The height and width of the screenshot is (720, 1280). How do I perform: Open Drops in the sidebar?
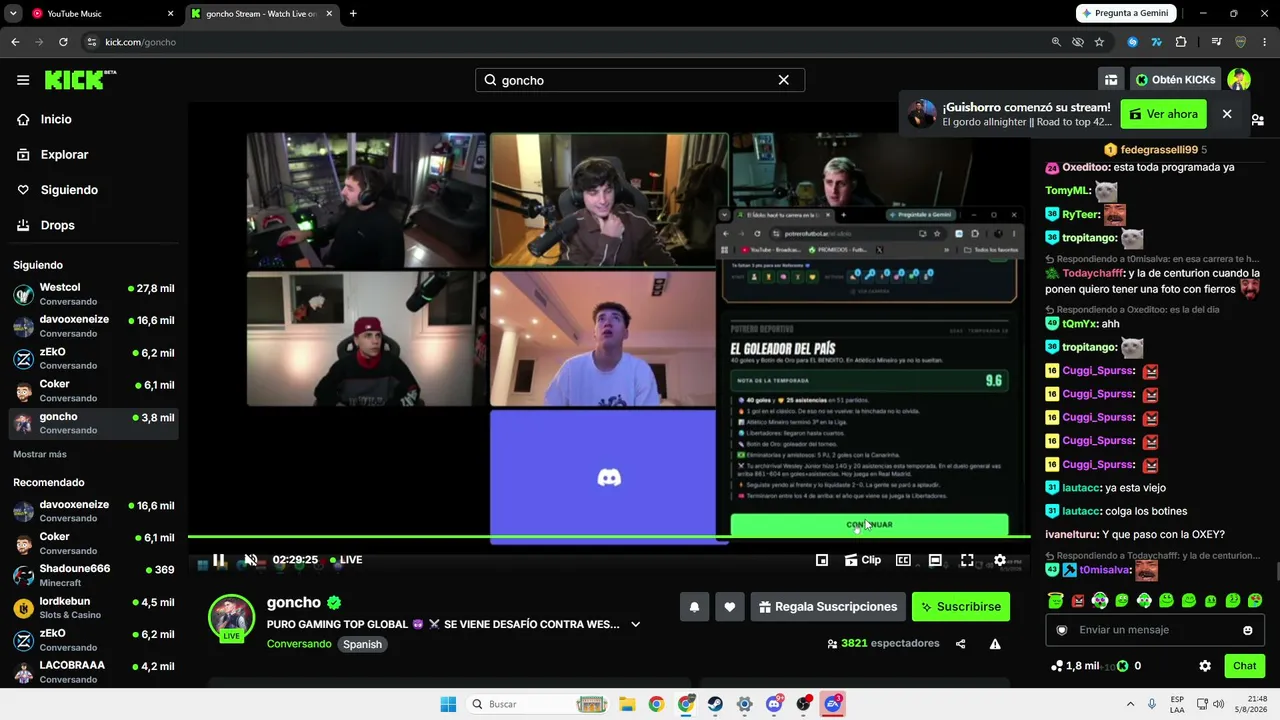pos(94,225)
